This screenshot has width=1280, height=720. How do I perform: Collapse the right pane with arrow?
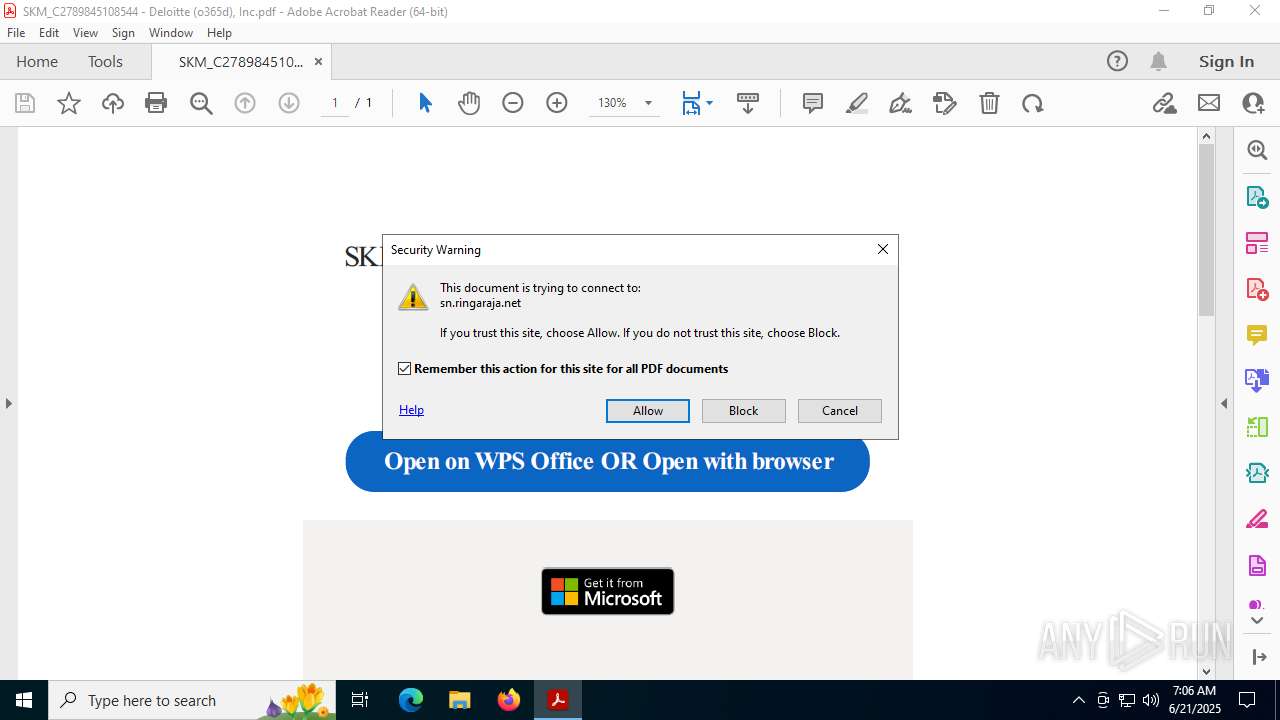point(1224,403)
